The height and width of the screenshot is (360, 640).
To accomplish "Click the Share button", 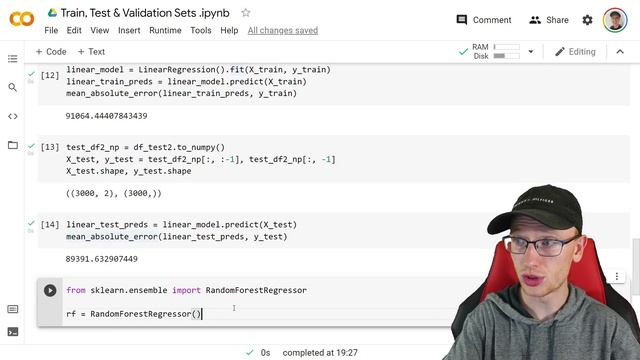I will point(549,20).
